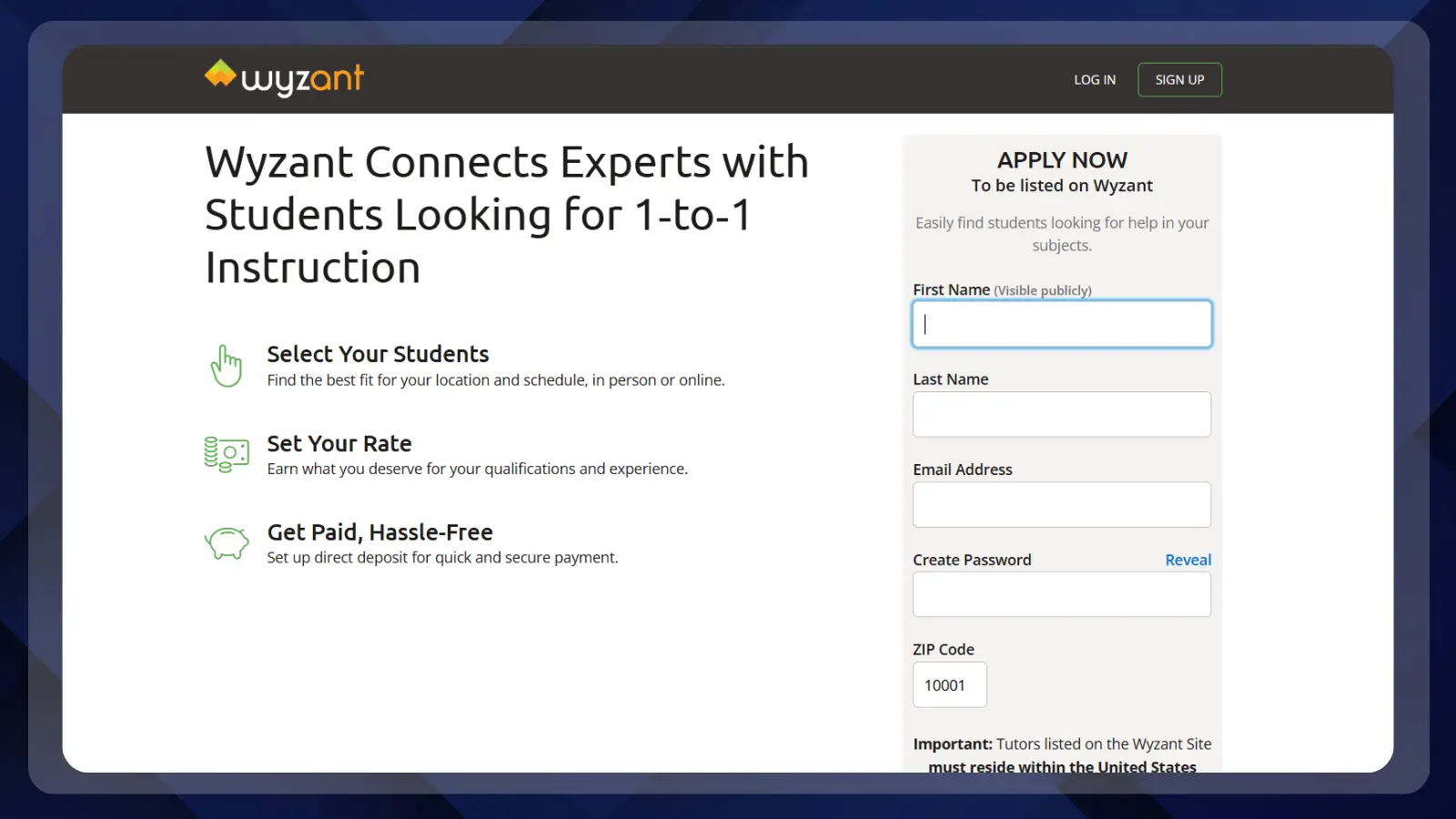The image size is (1456, 819).
Task: Click the 'Important:' tutors notice text
Action: click(x=1062, y=755)
